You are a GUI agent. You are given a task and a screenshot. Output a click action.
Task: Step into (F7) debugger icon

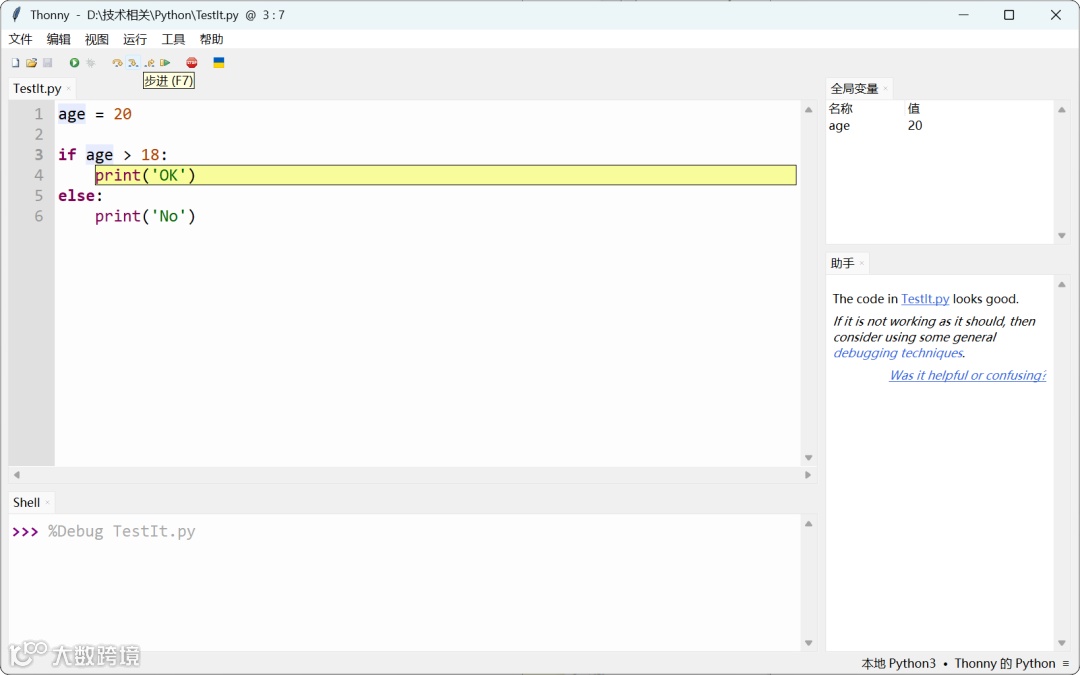133,63
